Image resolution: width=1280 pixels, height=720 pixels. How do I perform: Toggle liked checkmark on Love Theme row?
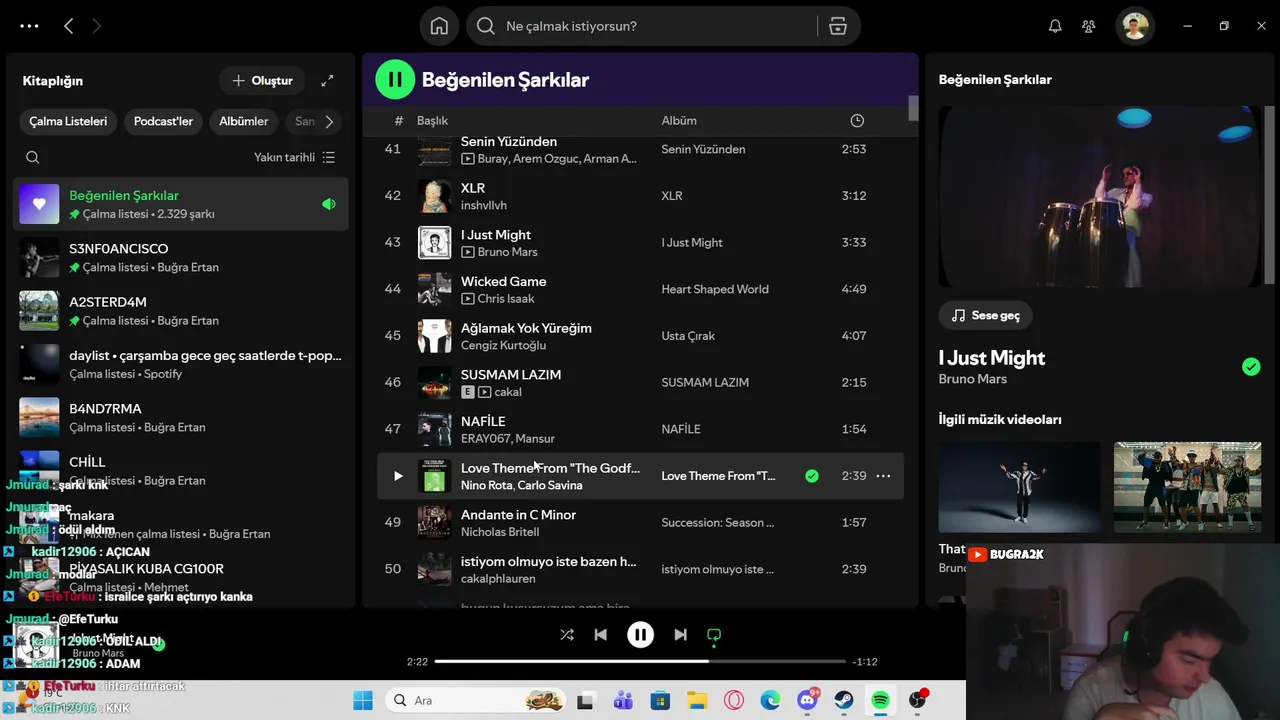(812, 476)
